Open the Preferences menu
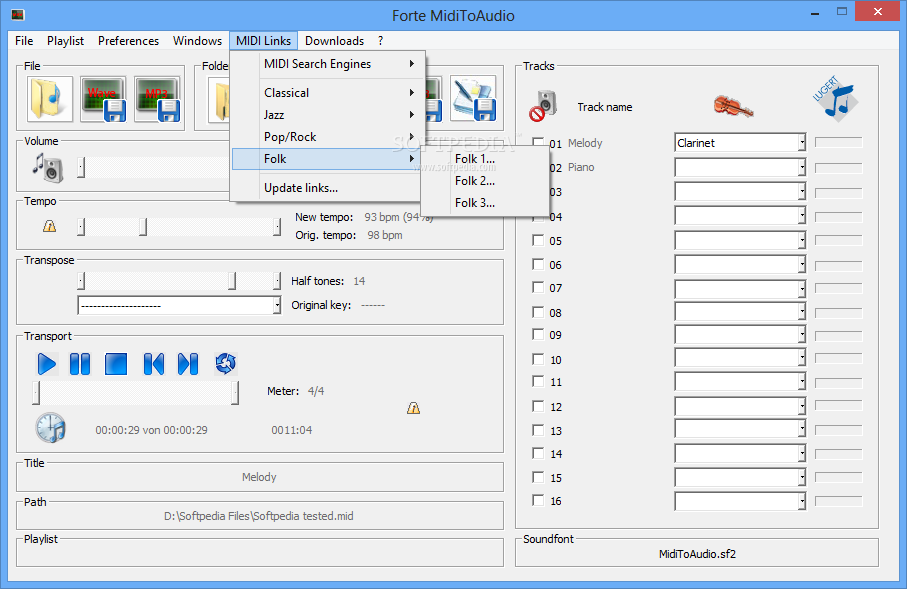The image size is (907, 589). pos(128,41)
